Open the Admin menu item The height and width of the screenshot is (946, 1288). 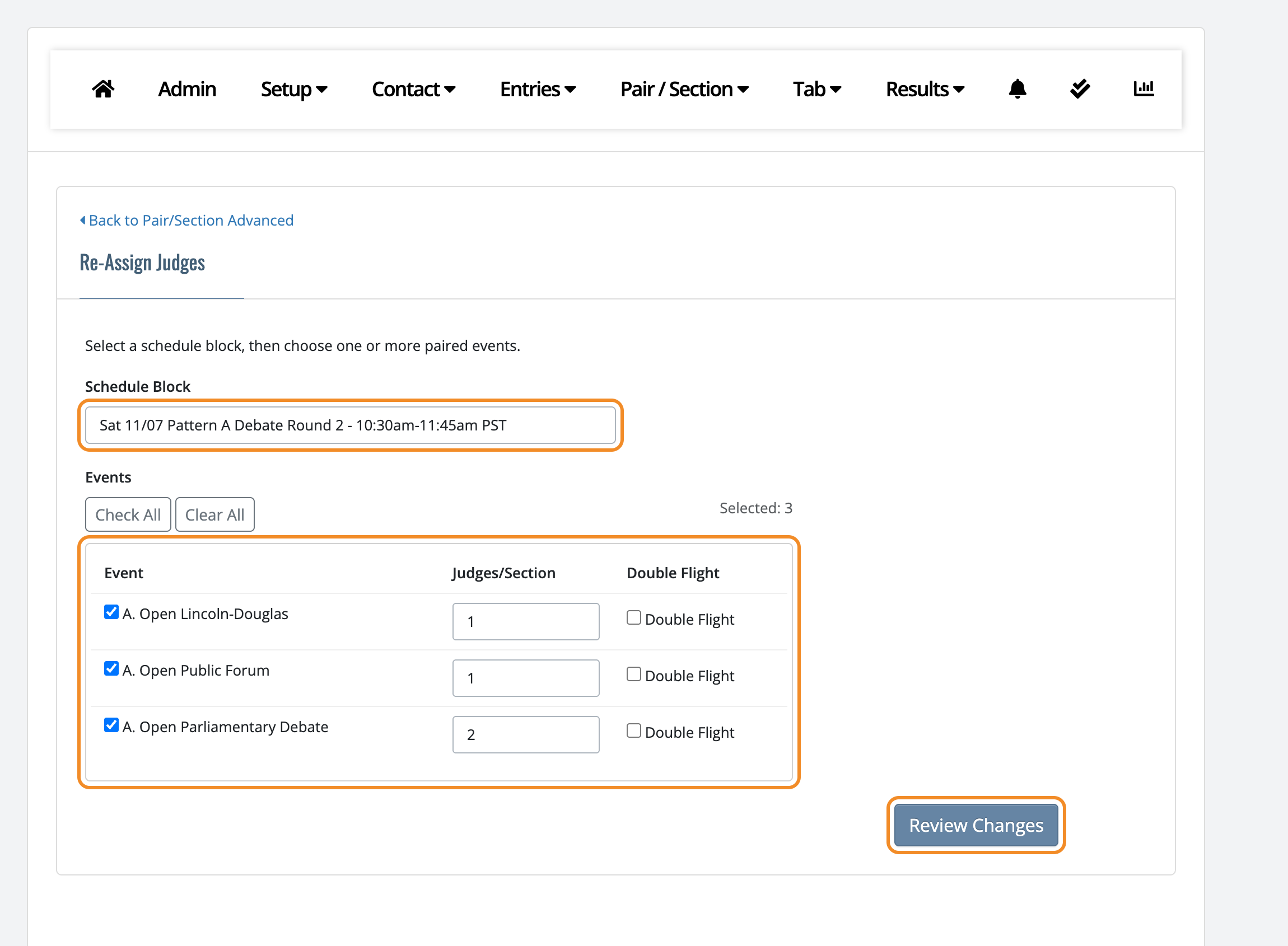click(x=187, y=89)
